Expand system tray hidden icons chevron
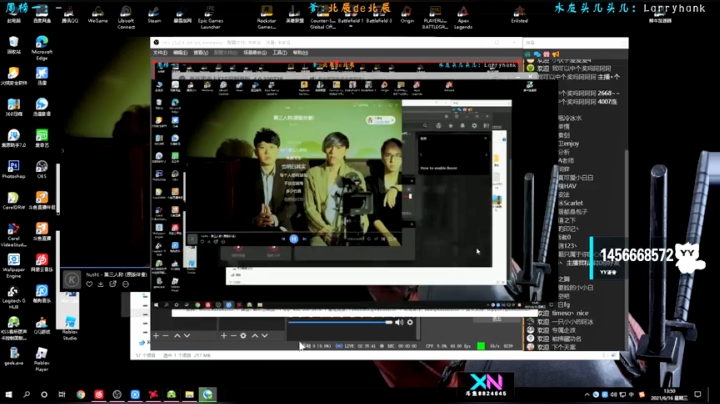This screenshot has height=404, width=720. coord(587,394)
